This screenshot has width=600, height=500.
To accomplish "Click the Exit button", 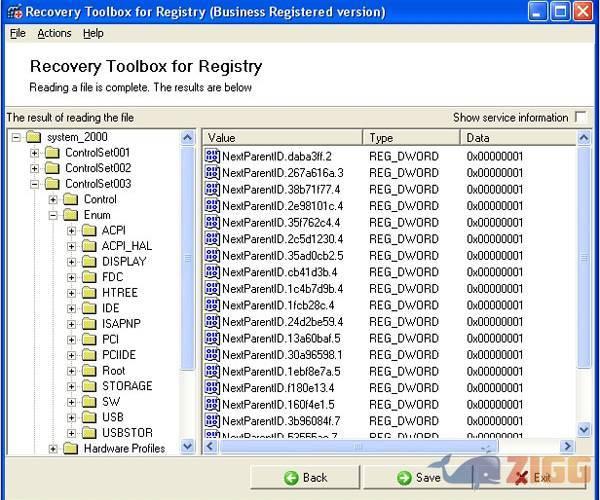I will [531, 477].
